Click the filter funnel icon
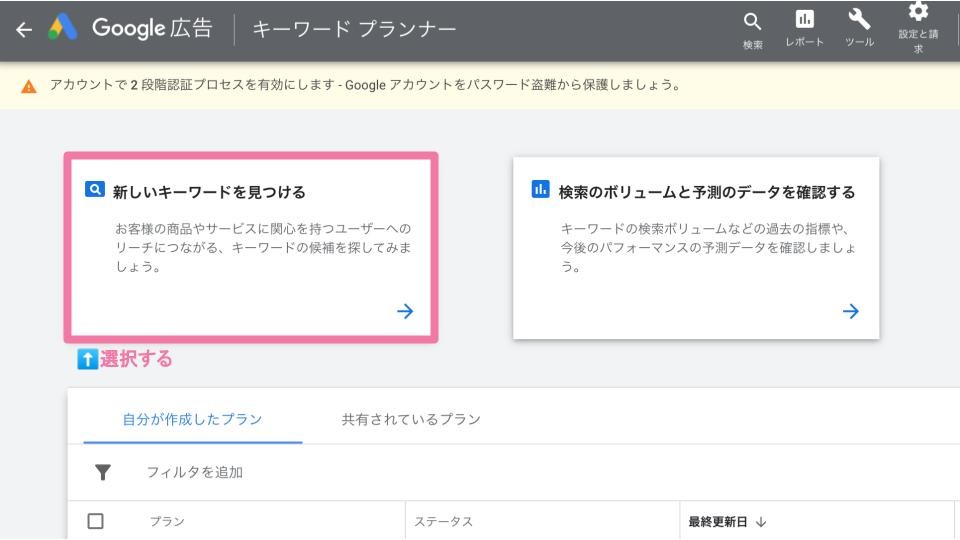Viewport: 960px width, 540px height. pos(103,472)
